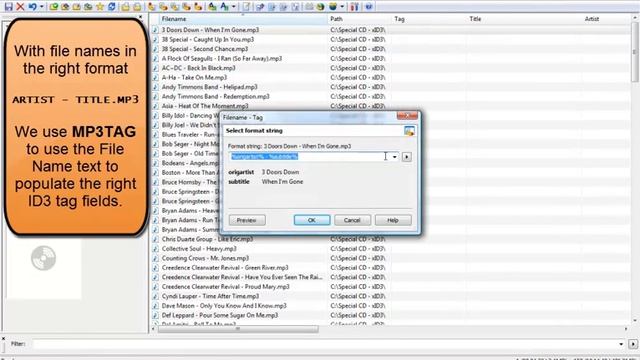Open the Actions quick dropdown arrow
This screenshot has height=360, width=640.
point(233,7)
